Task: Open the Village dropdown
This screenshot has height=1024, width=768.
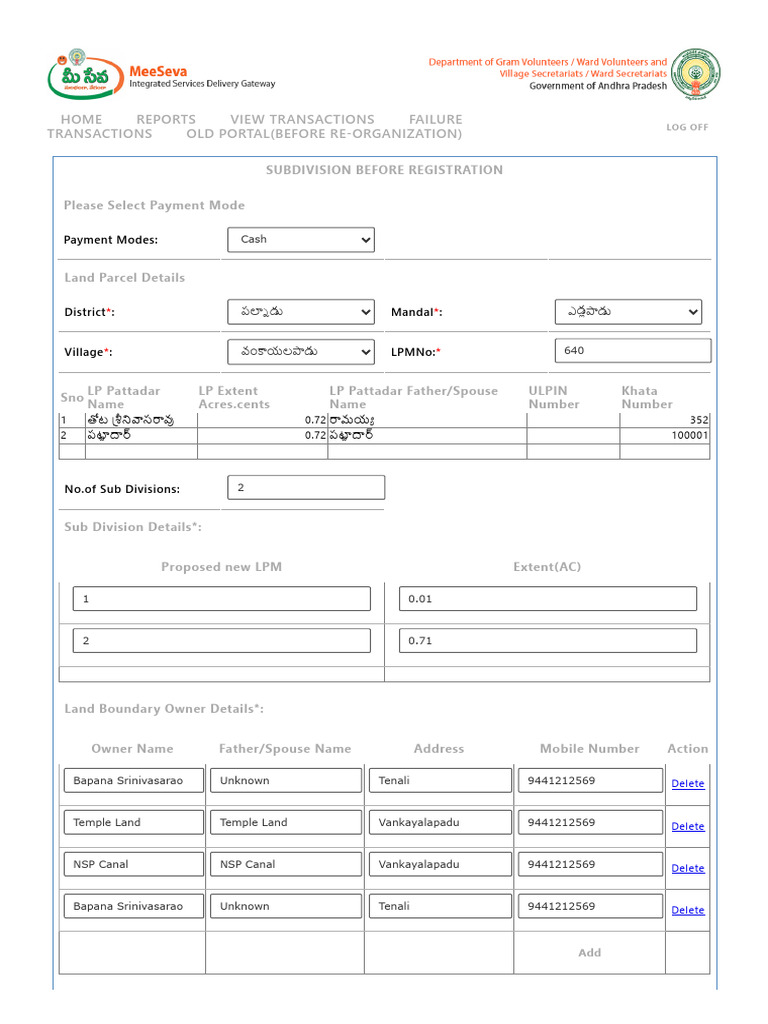Action: tap(301, 352)
